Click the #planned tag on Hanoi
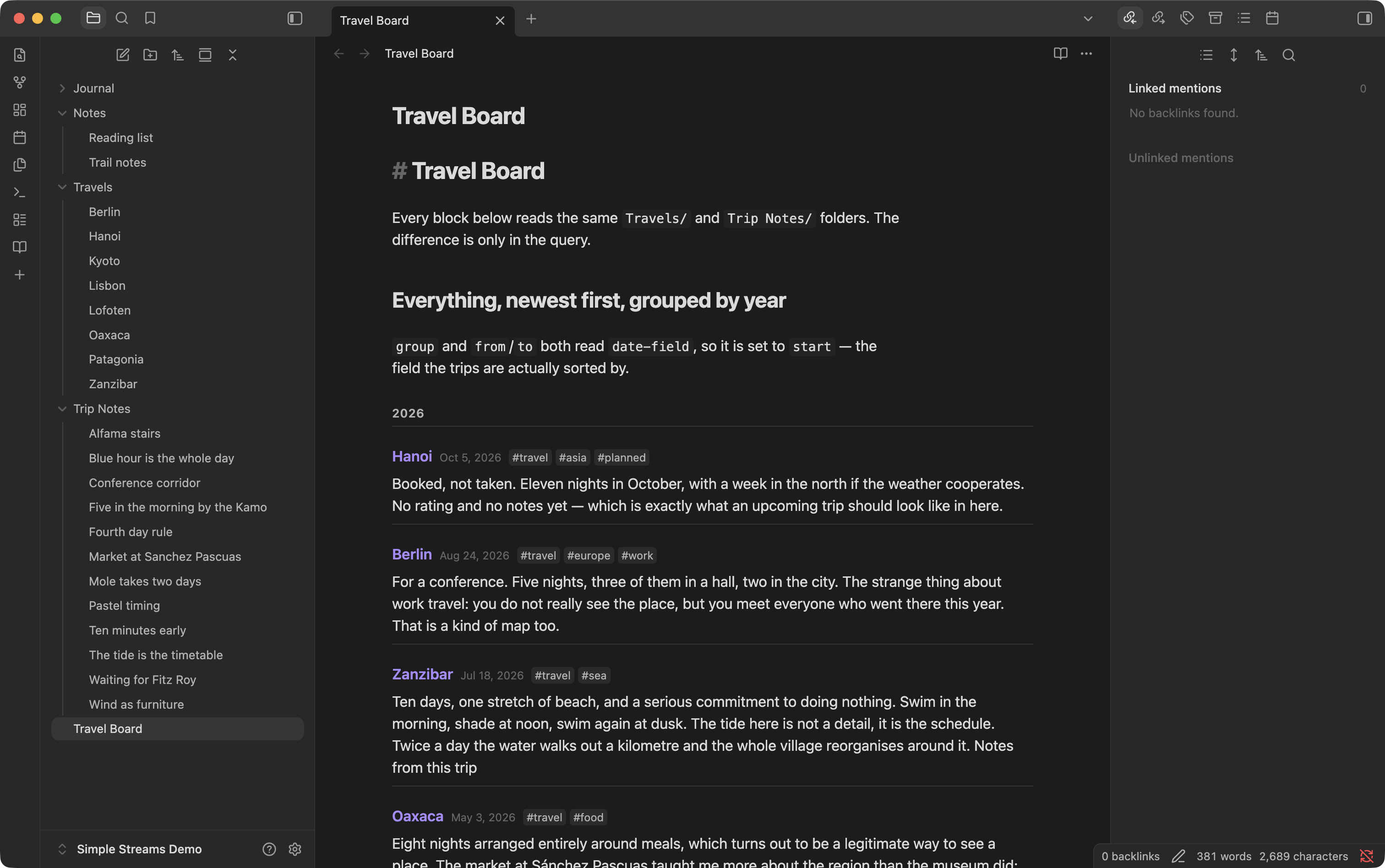 [x=622, y=457]
